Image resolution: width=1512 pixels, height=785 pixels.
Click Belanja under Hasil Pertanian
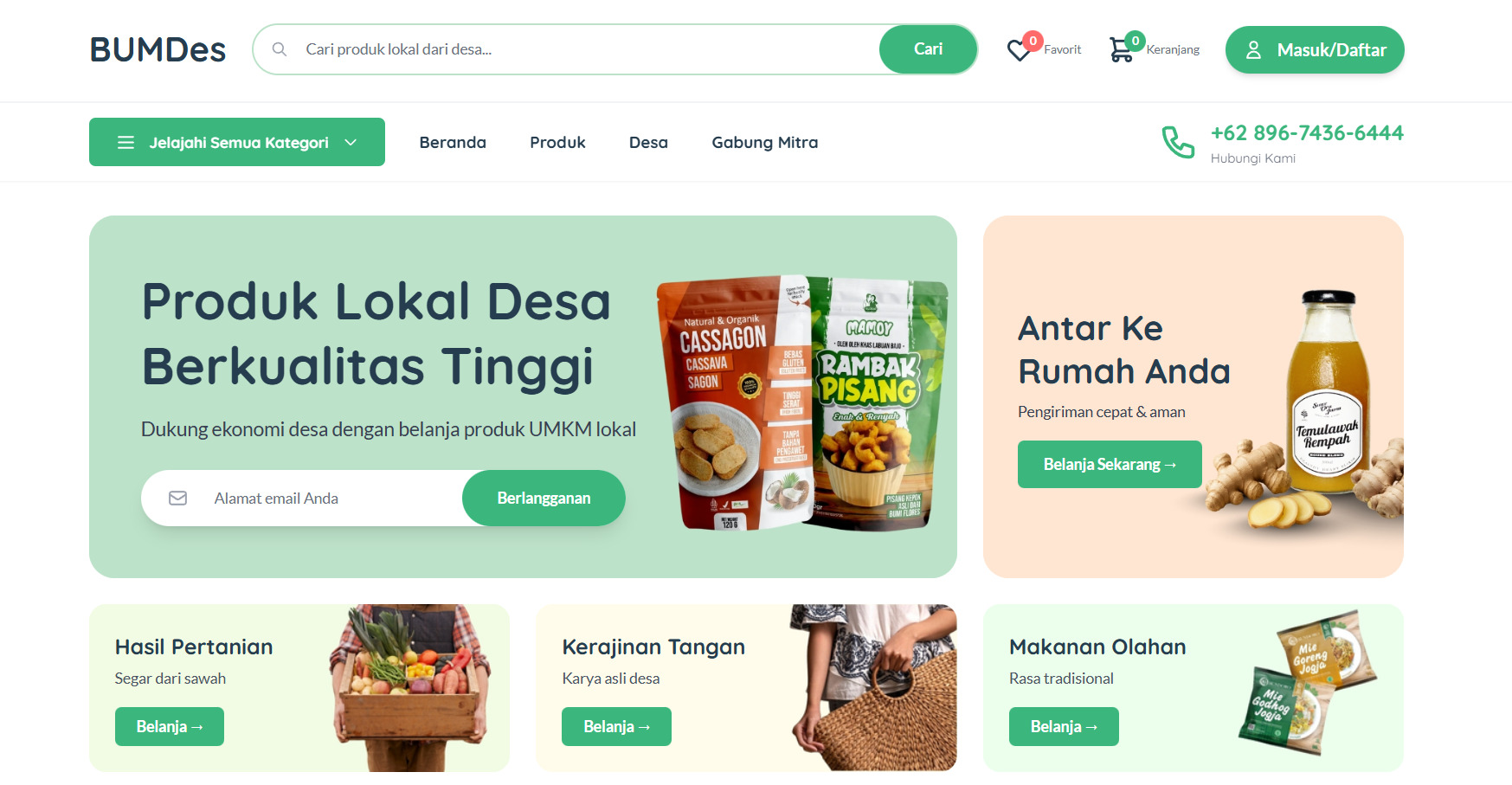coord(170,726)
